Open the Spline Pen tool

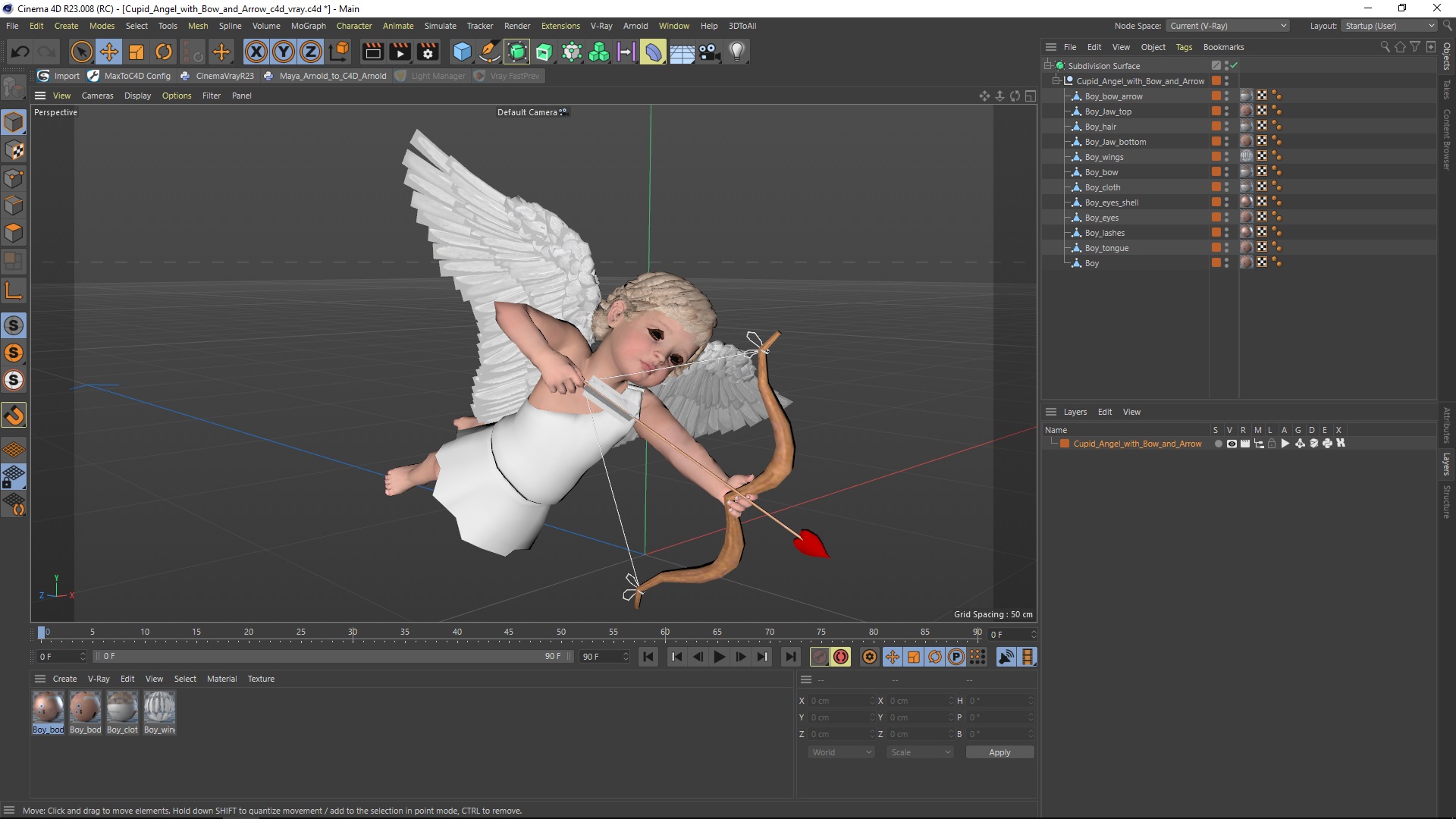(x=490, y=52)
